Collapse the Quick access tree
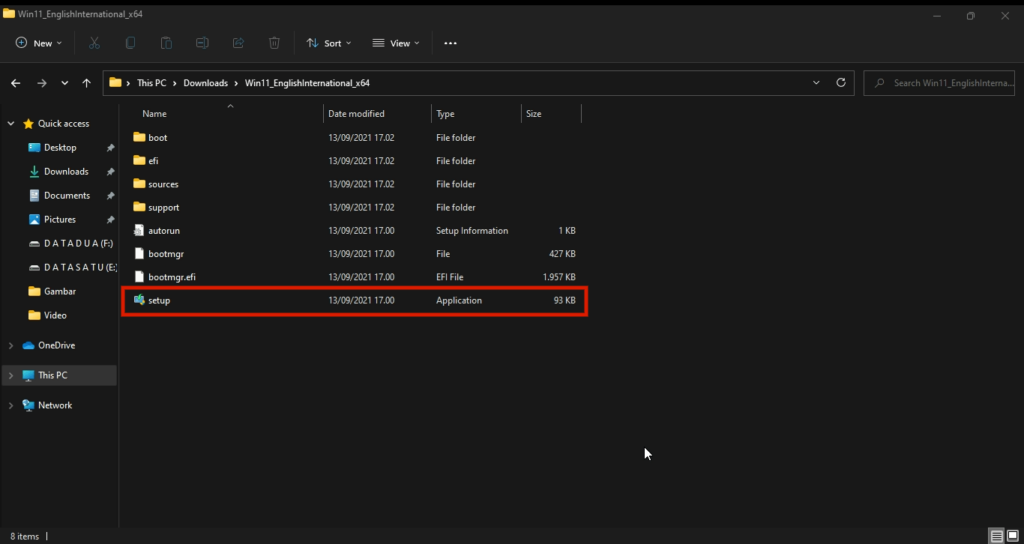Image resolution: width=1024 pixels, height=544 pixels. point(11,123)
